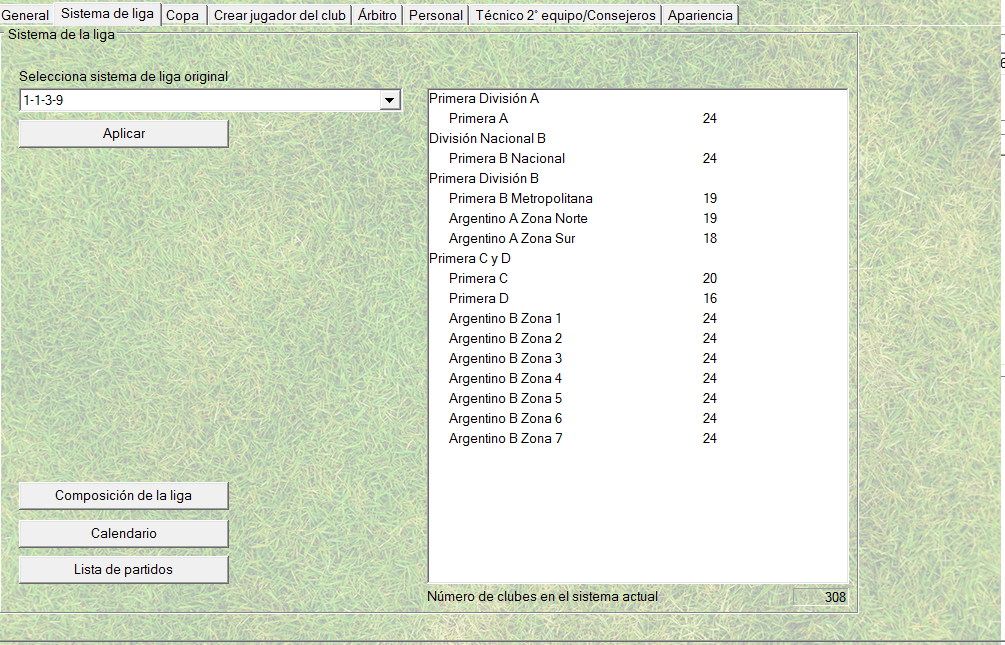Select the Argentino B Zona 1 row

coord(638,318)
